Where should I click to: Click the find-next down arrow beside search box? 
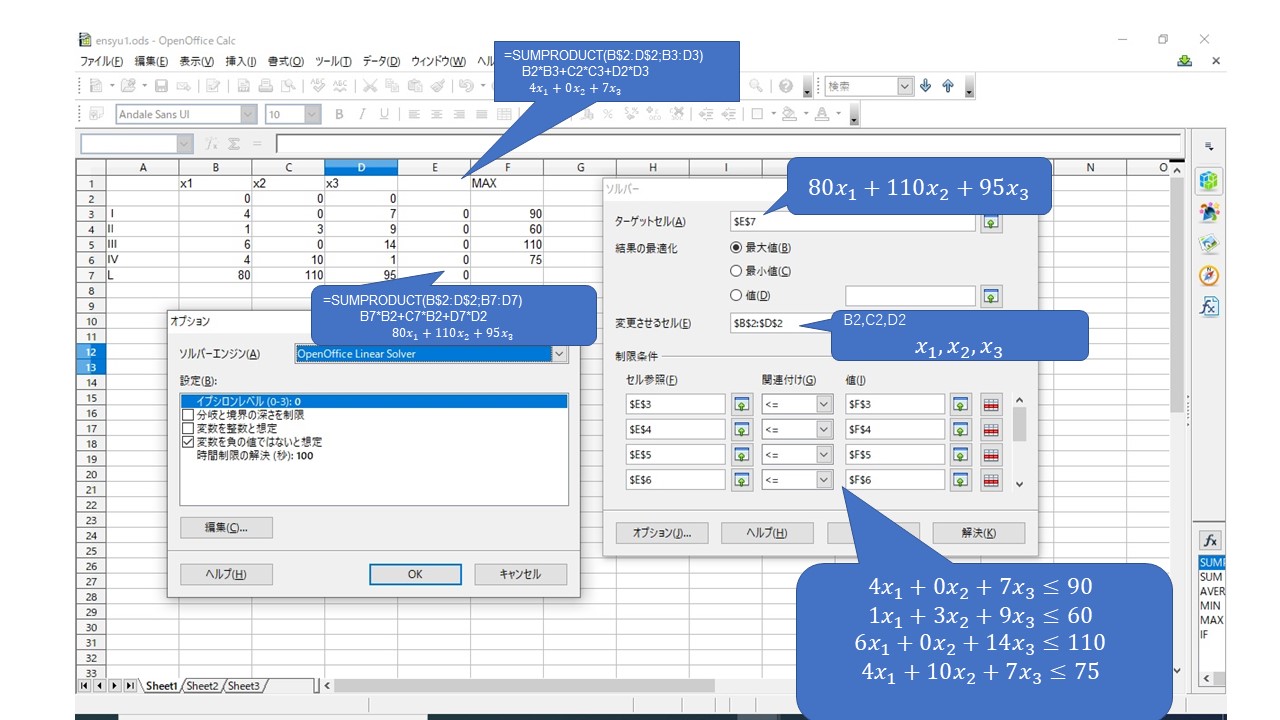[x=926, y=87]
